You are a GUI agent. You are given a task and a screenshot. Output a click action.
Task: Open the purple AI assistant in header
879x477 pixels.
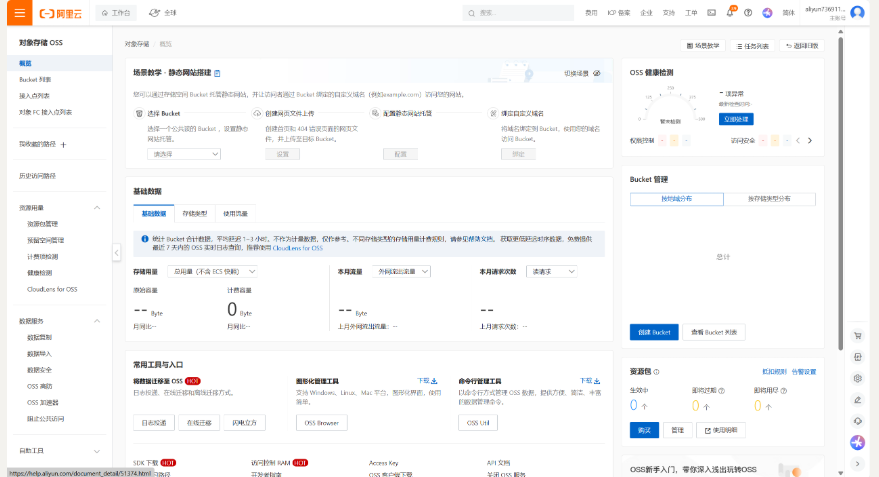pos(767,12)
